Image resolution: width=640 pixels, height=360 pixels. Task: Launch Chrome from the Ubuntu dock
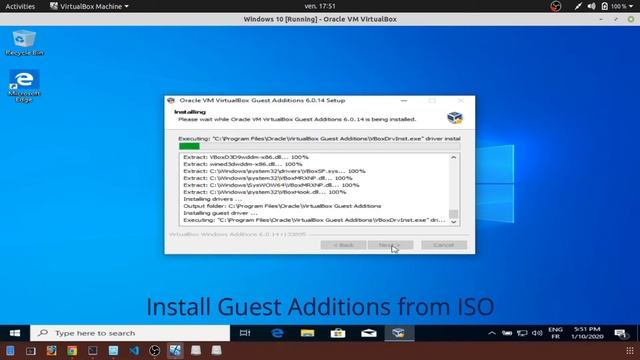pos(72,351)
